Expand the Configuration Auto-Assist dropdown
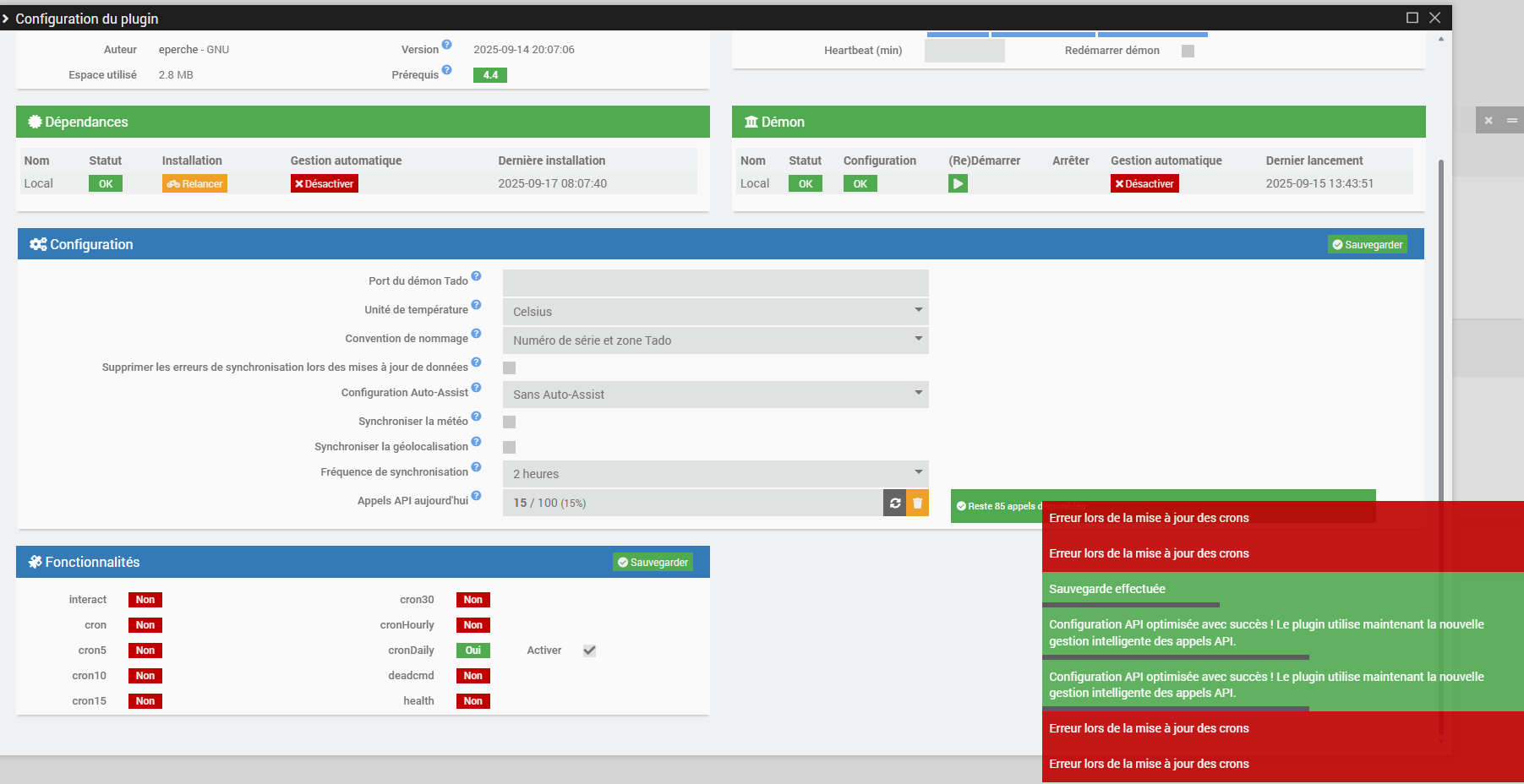Viewport: 1524px width, 784px height. coord(715,395)
